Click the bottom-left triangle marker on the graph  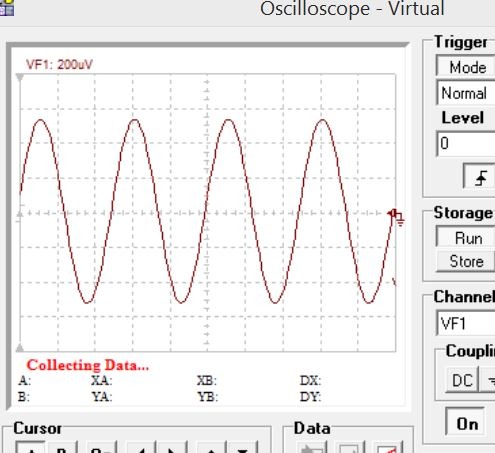click(x=20, y=348)
